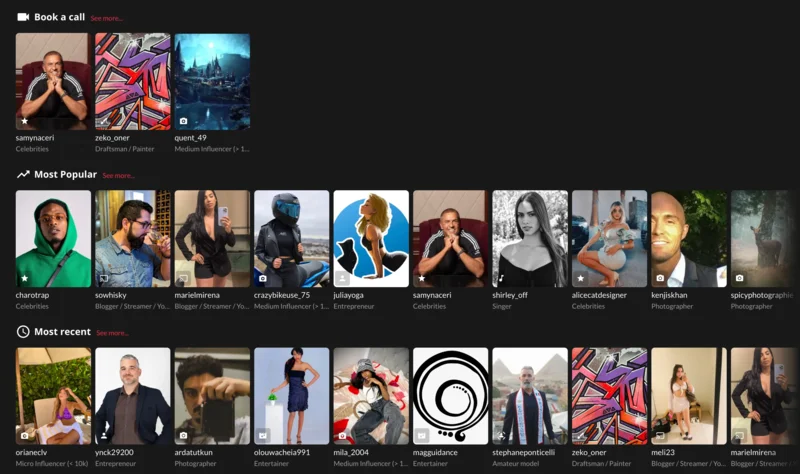Click the camera badge on spicyphotographie card
This screenshot has height=474, width=800.
740,278
